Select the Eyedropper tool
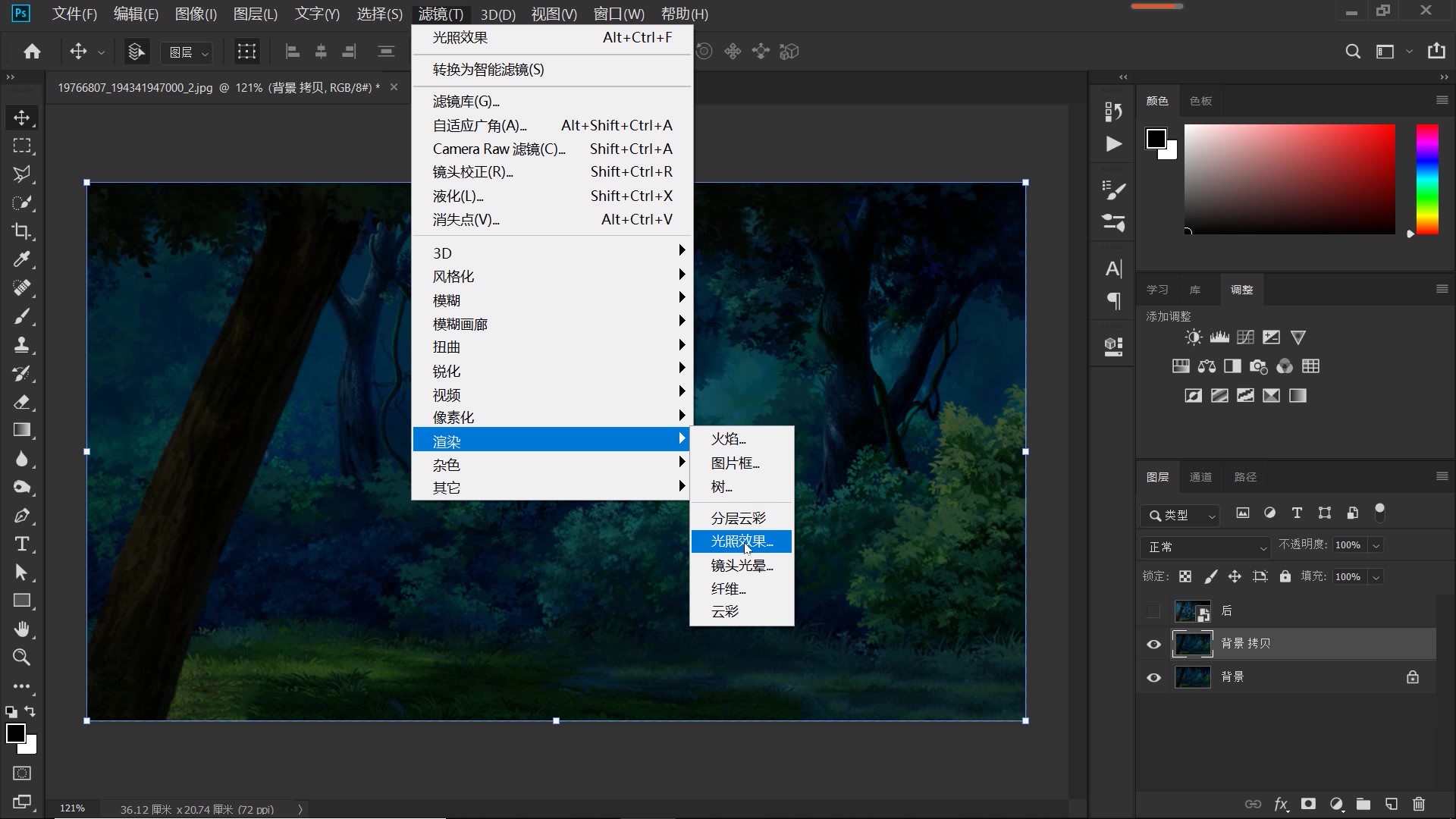 pyautogui.click(x=21, y=259)
